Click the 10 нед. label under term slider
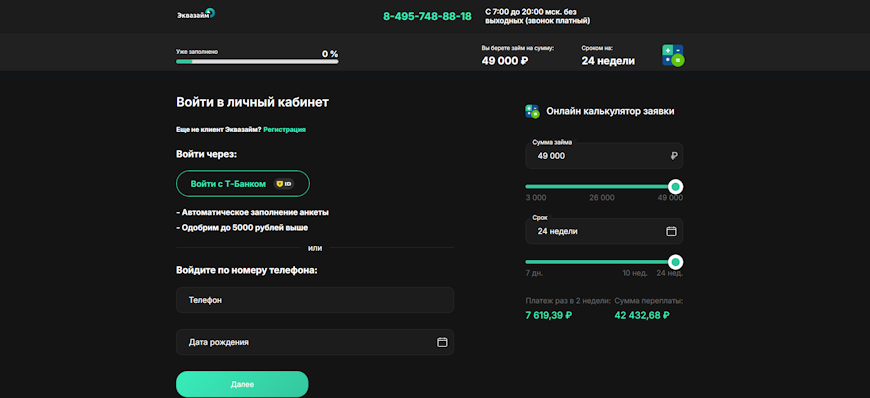Screen dimensions: 870x398 [x=635, y=273]
